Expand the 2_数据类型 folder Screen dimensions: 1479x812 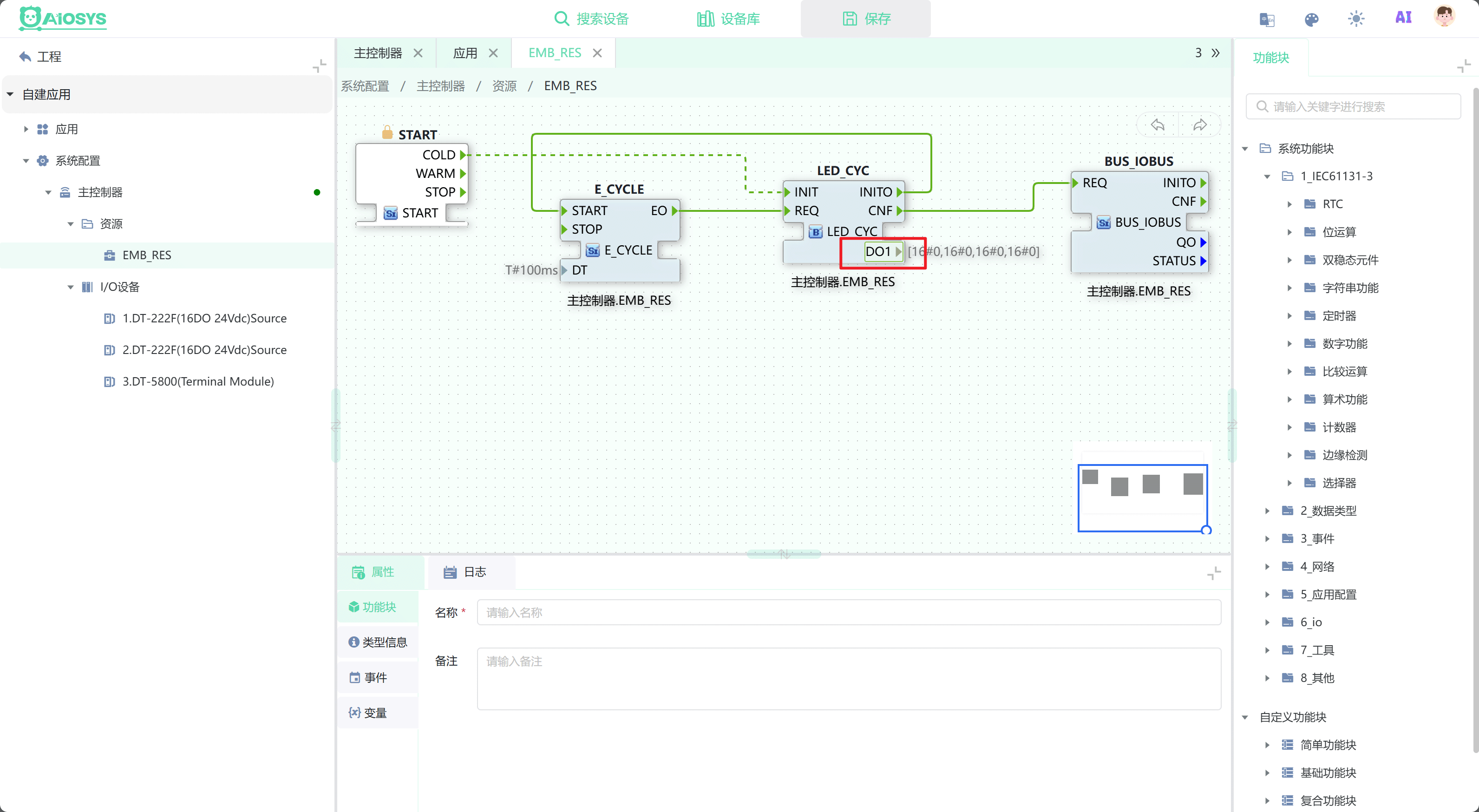pyautogui.click(x=1267, y=511)
